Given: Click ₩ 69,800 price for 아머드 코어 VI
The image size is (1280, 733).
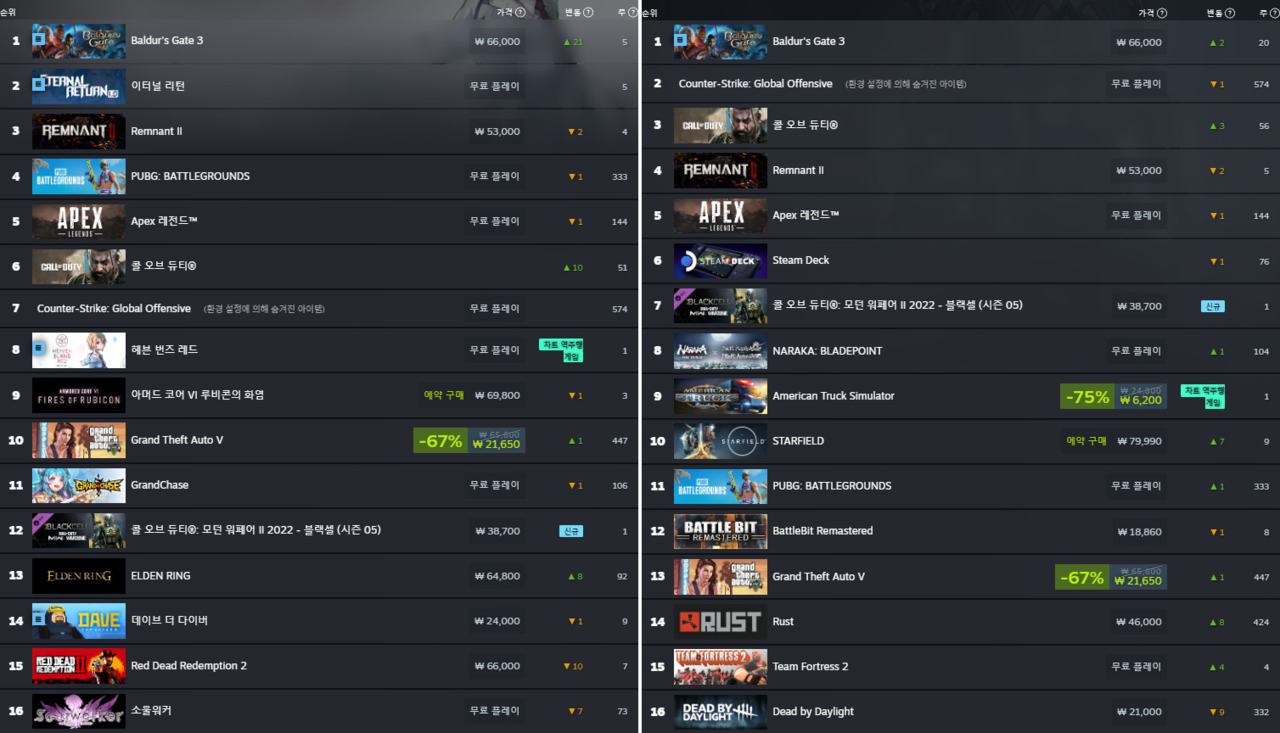Looking at the screenshot, I should (497, 395).
